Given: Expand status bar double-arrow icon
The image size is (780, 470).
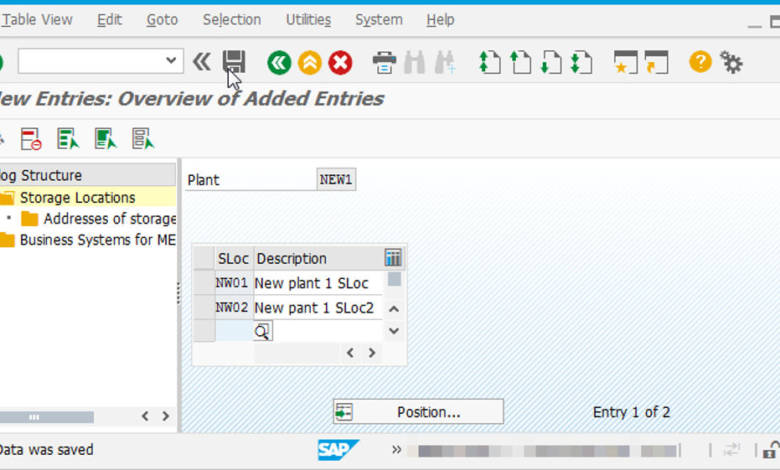Looking at the screenshot, I should (396, 450).
